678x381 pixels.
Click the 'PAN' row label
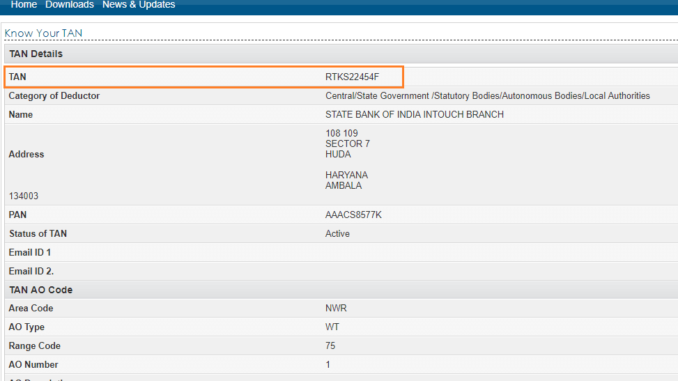pyautogui.click(x=17, y=215)
